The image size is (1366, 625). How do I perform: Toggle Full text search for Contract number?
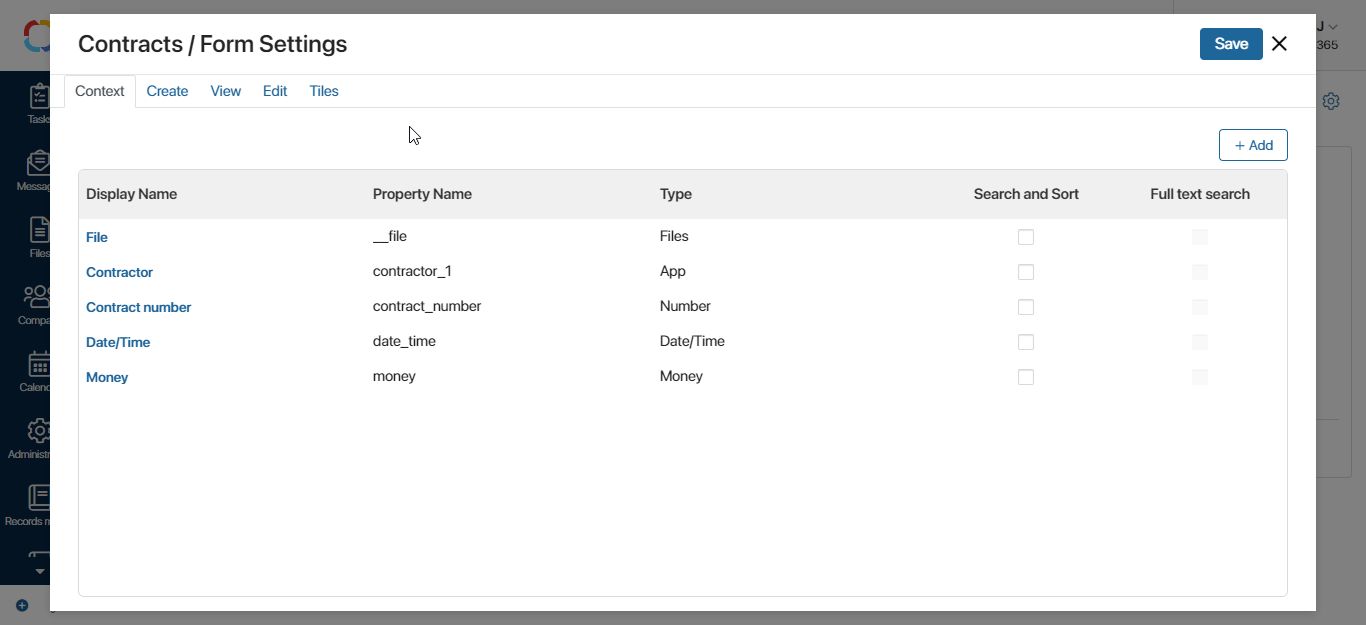coord(1200,307)
